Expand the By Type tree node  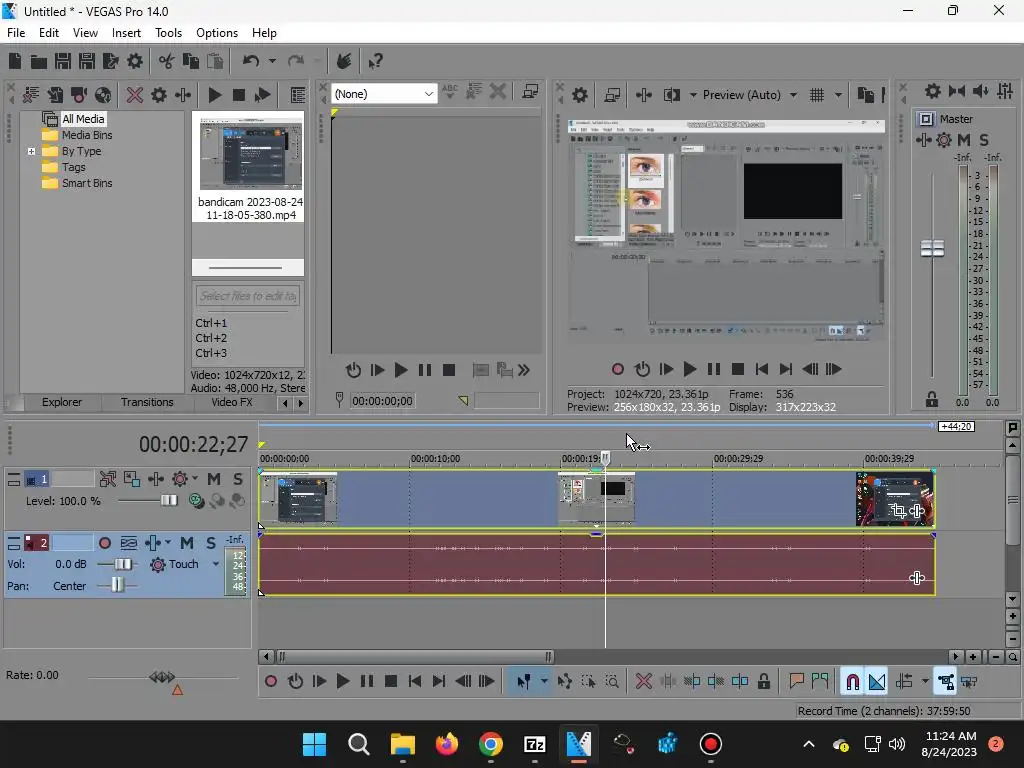click(x=31, y=152)
